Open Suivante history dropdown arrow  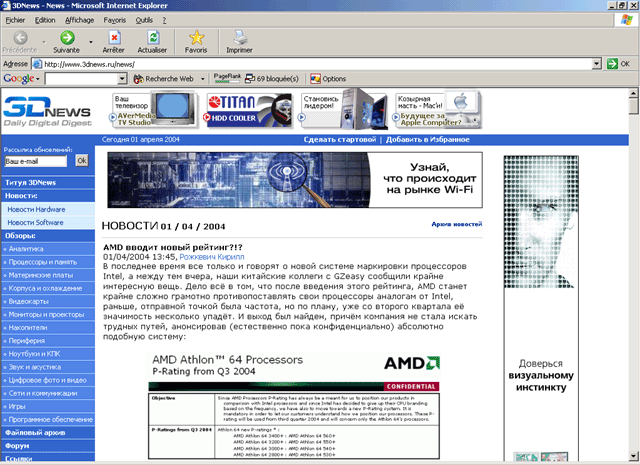[91, 42]
